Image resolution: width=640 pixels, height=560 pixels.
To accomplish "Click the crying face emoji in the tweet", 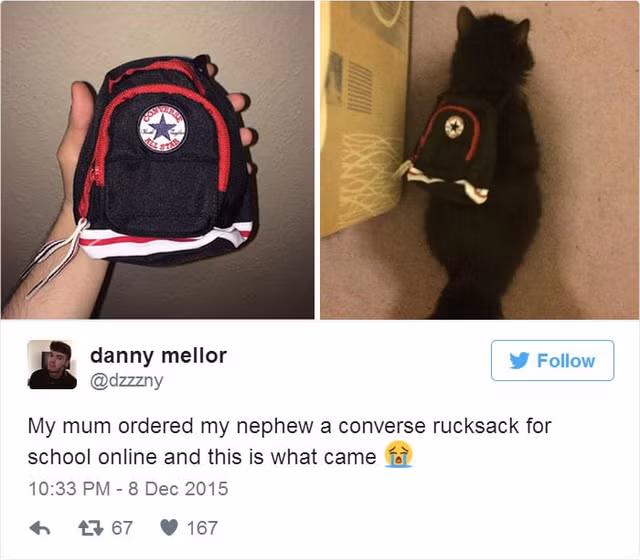I will [398, 454].
